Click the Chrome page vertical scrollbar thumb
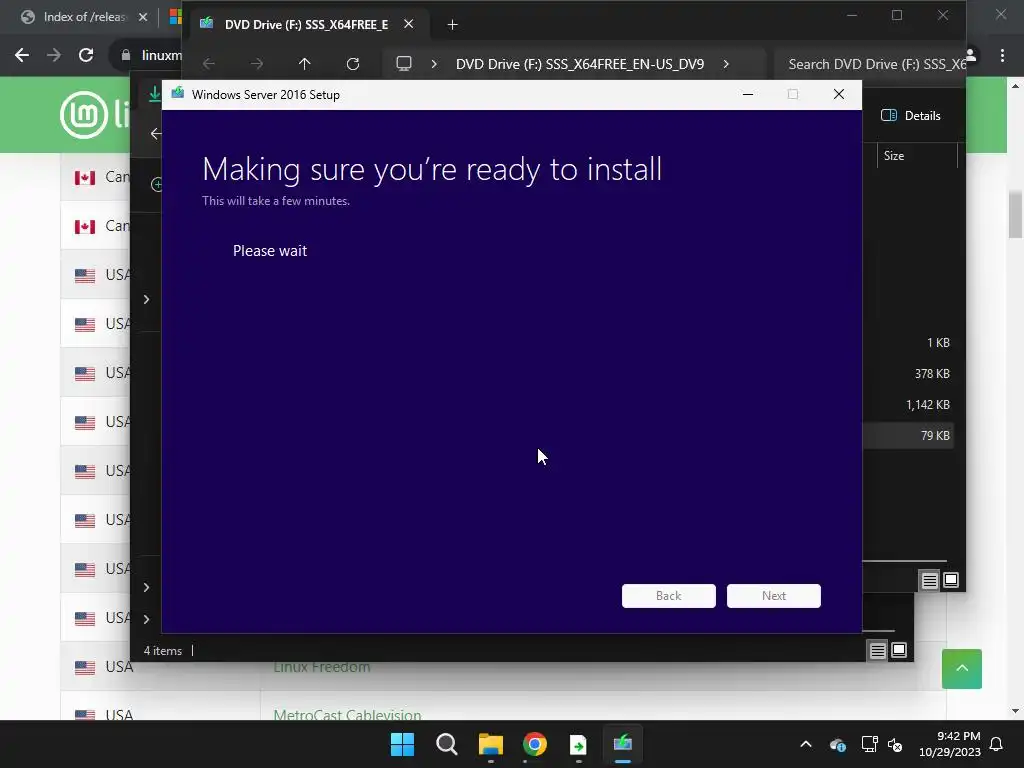Image resolution: width=1024 pixels, height=768 pixels. click(1015, 214)
